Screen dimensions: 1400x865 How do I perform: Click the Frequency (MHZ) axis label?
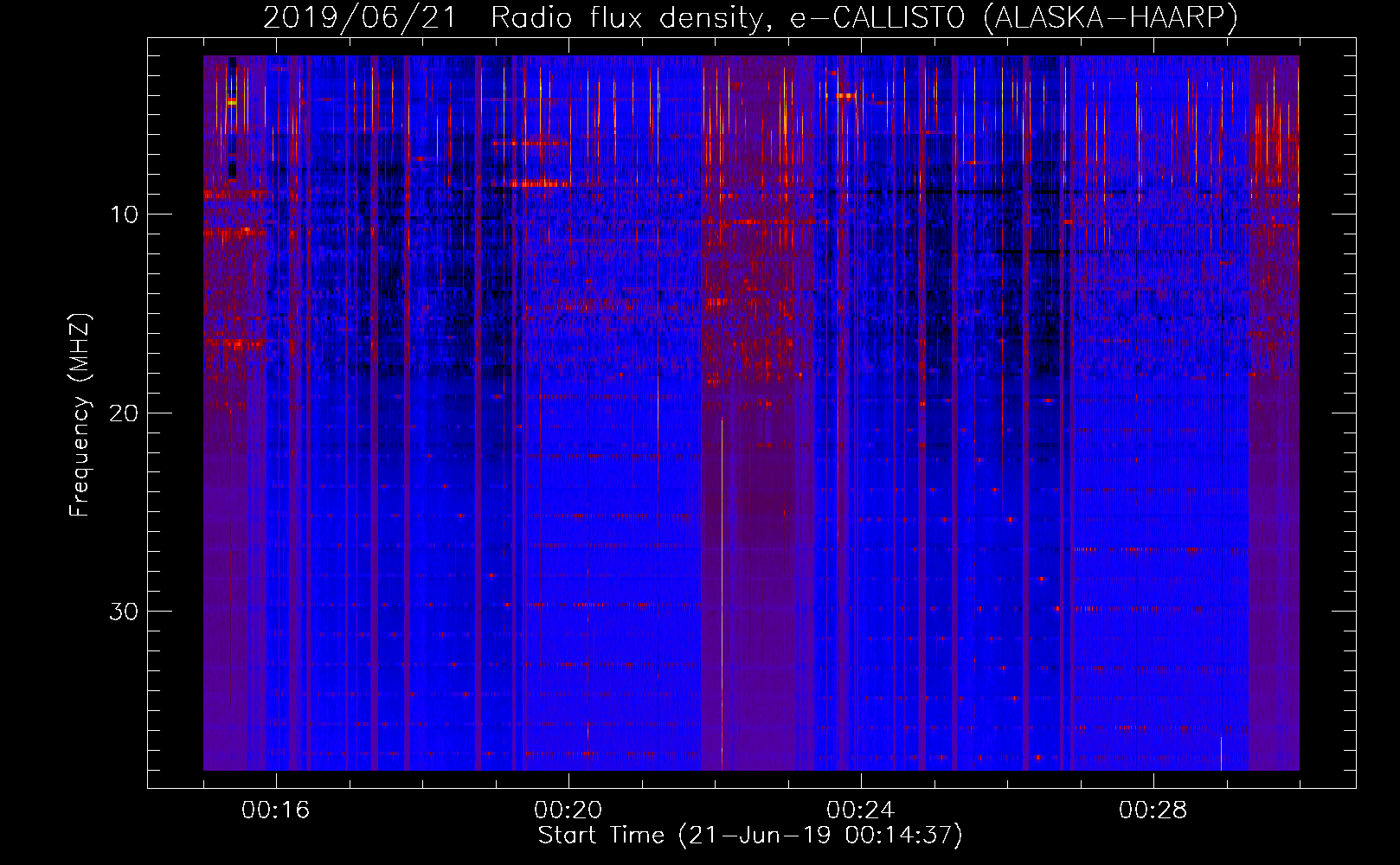click(x=80, y=415)
